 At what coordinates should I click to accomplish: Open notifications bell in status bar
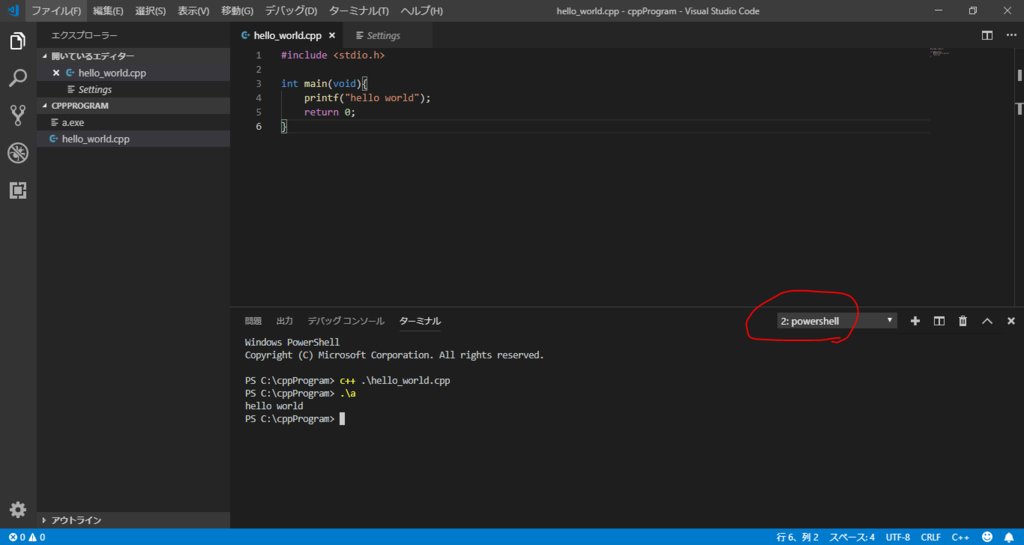pos(1009,537)
